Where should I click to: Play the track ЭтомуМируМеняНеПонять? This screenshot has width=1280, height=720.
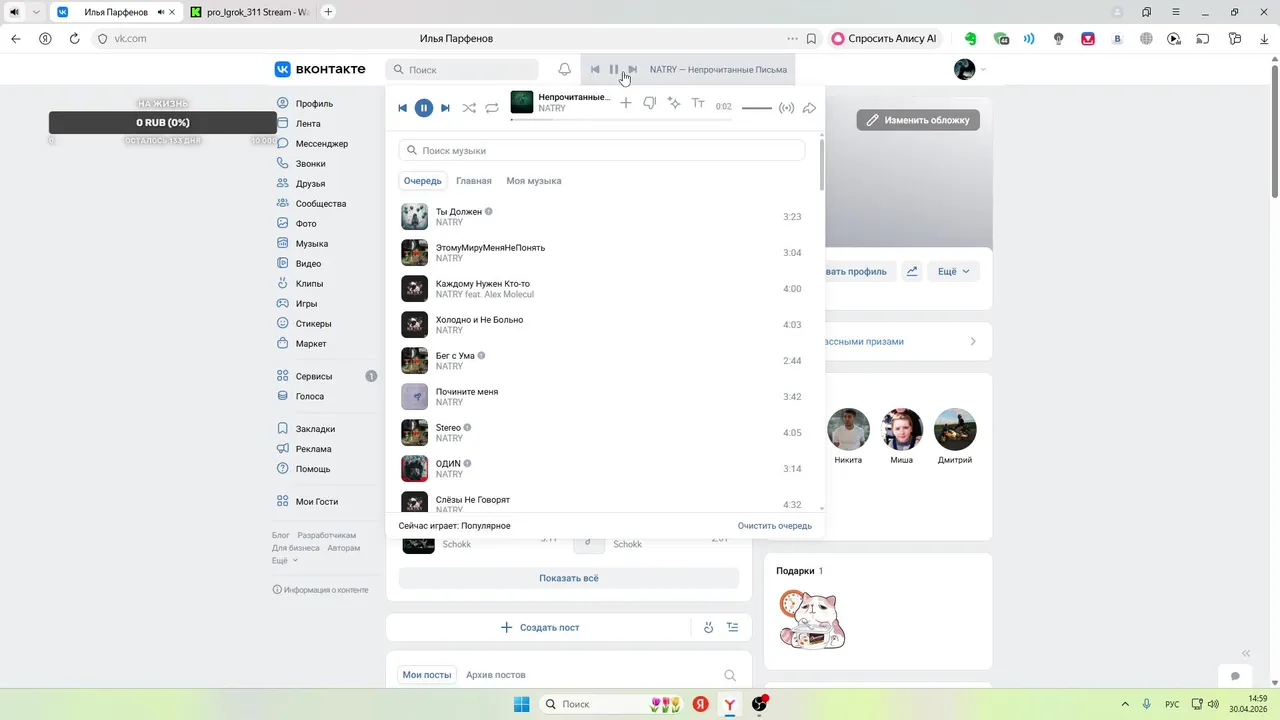[x=604, y=253]
